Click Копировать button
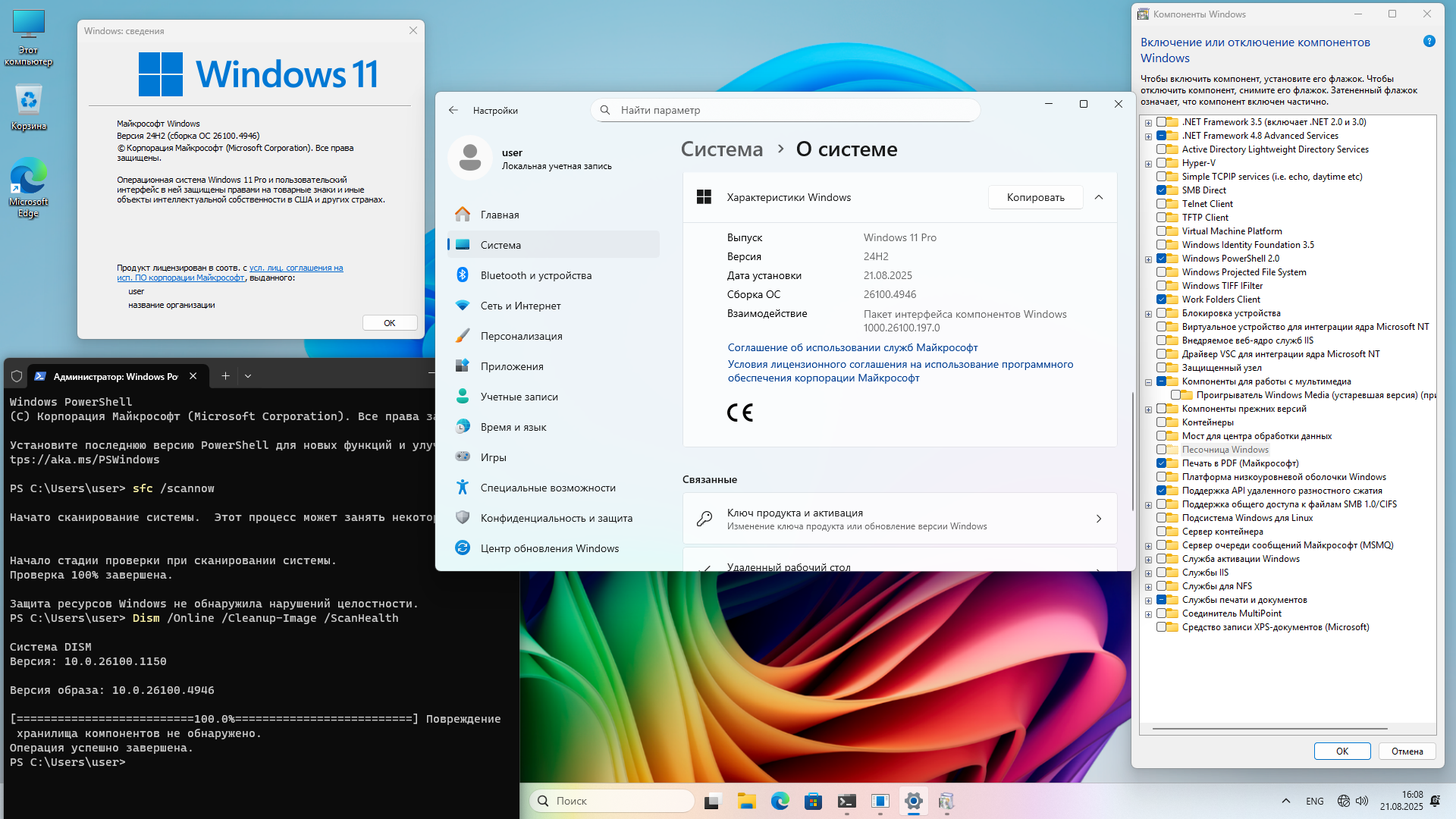The image size is (1456, 819). pos(1035,197)
